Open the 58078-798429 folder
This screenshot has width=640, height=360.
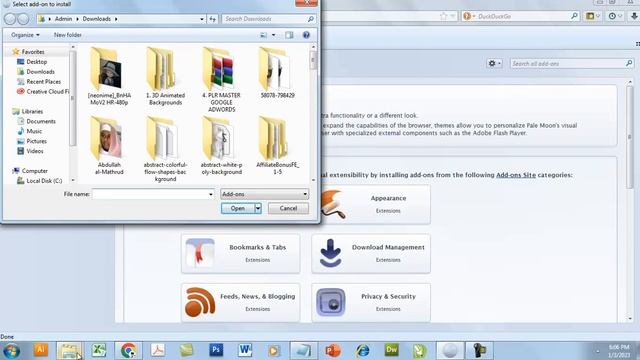(x=278, y=73)
